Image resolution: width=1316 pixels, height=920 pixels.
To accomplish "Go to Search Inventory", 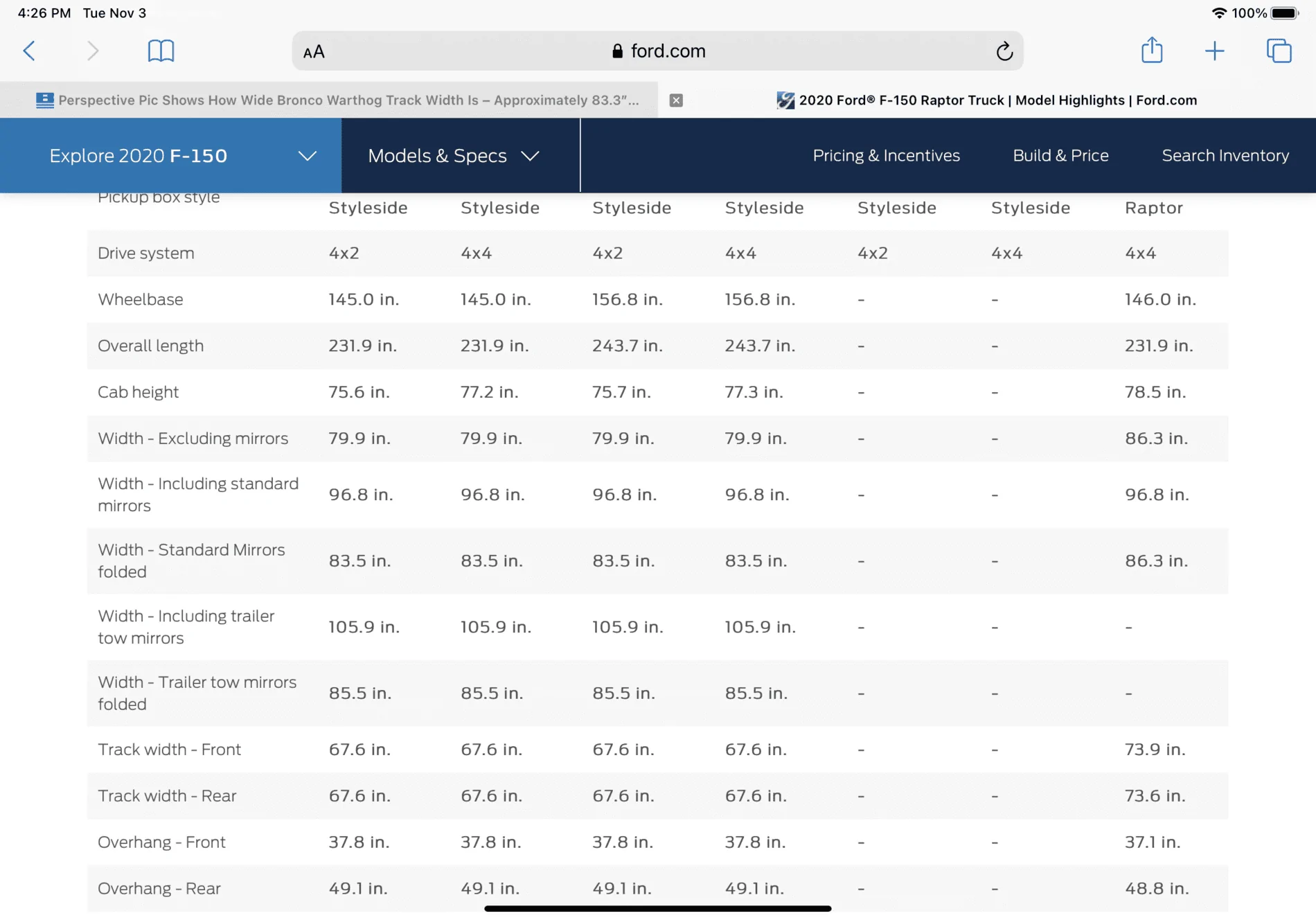I will [x=1225, y=155].
